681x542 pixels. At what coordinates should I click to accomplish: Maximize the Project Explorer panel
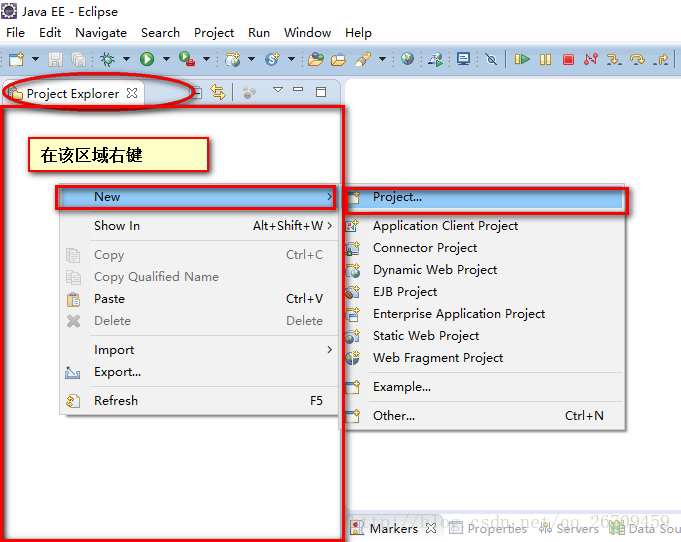[321, 92]
